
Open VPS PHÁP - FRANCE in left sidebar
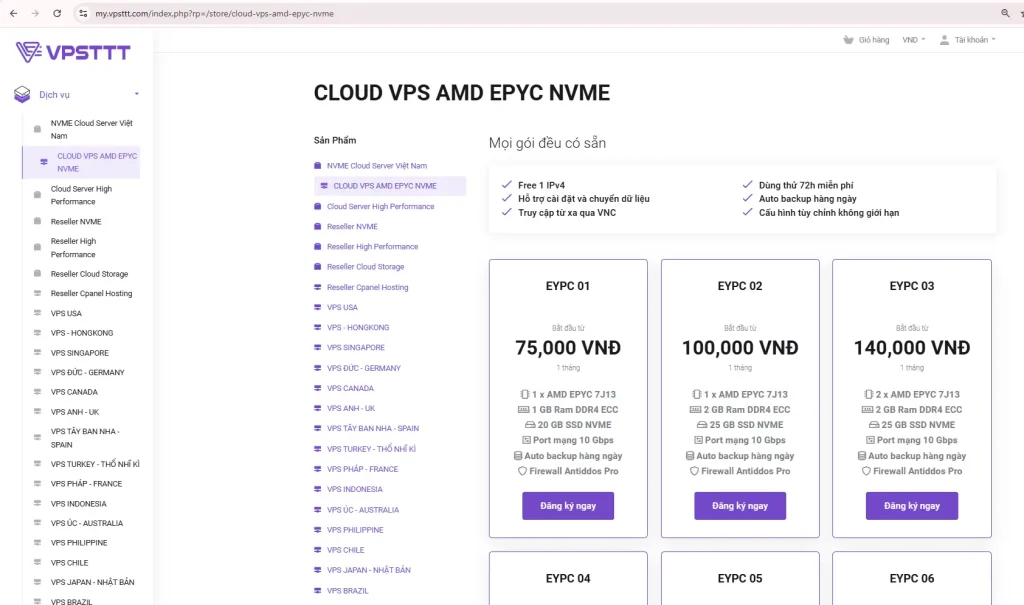(x=86, y=483)
